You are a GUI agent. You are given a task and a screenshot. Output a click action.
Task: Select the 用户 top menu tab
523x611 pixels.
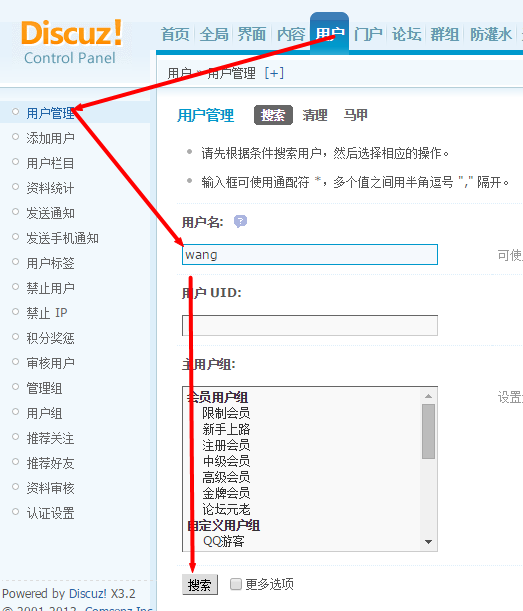point(329,33)
